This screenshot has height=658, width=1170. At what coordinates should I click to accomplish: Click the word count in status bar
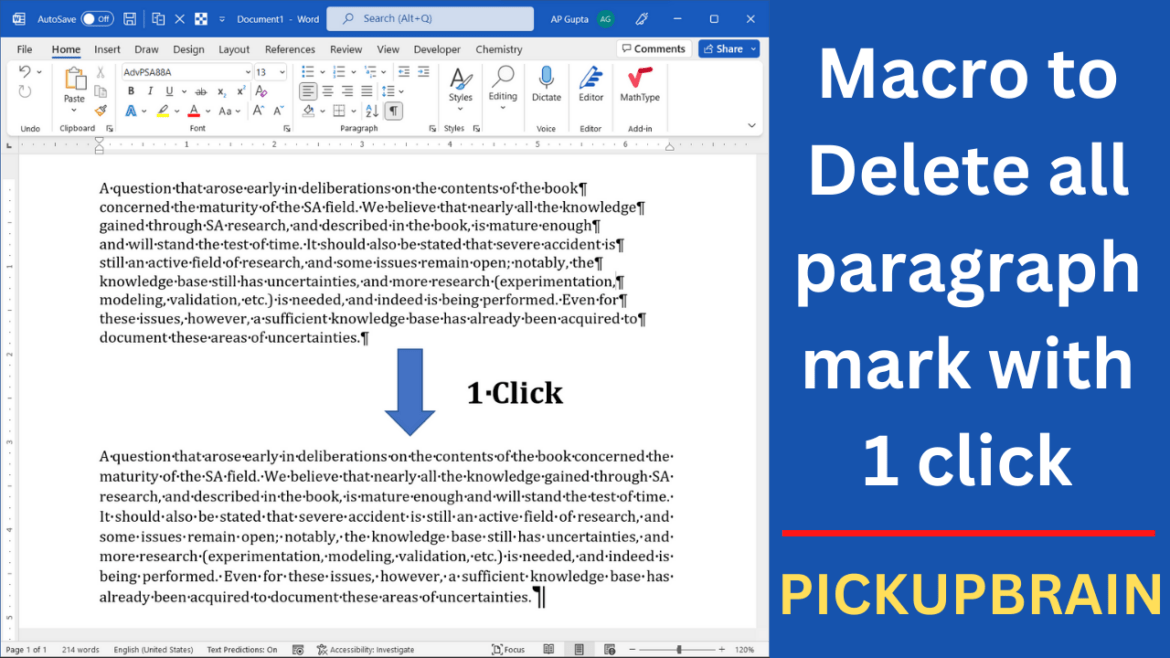[x=79, y=648]
